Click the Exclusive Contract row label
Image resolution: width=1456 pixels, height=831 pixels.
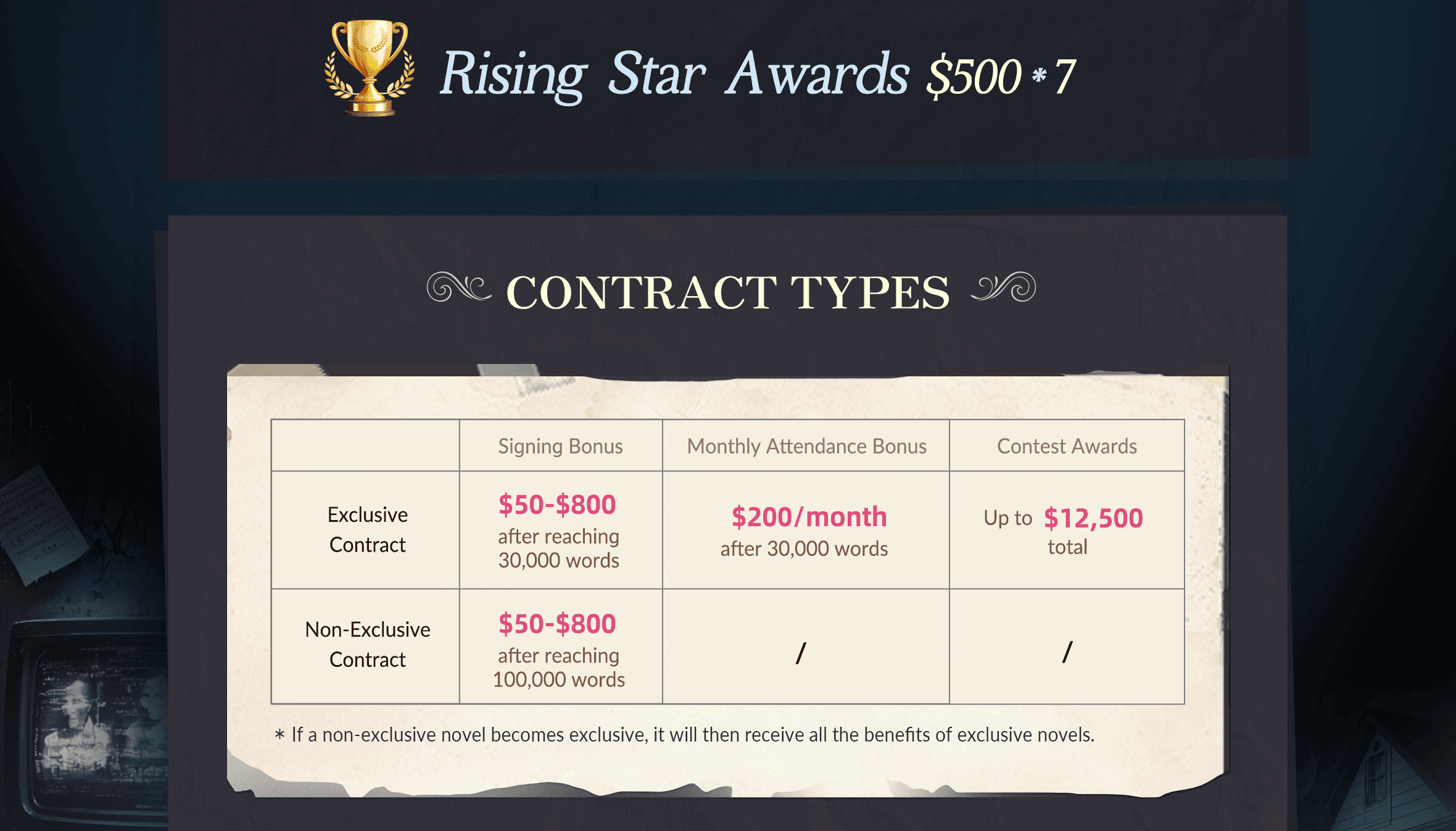(x=368, y=529)
